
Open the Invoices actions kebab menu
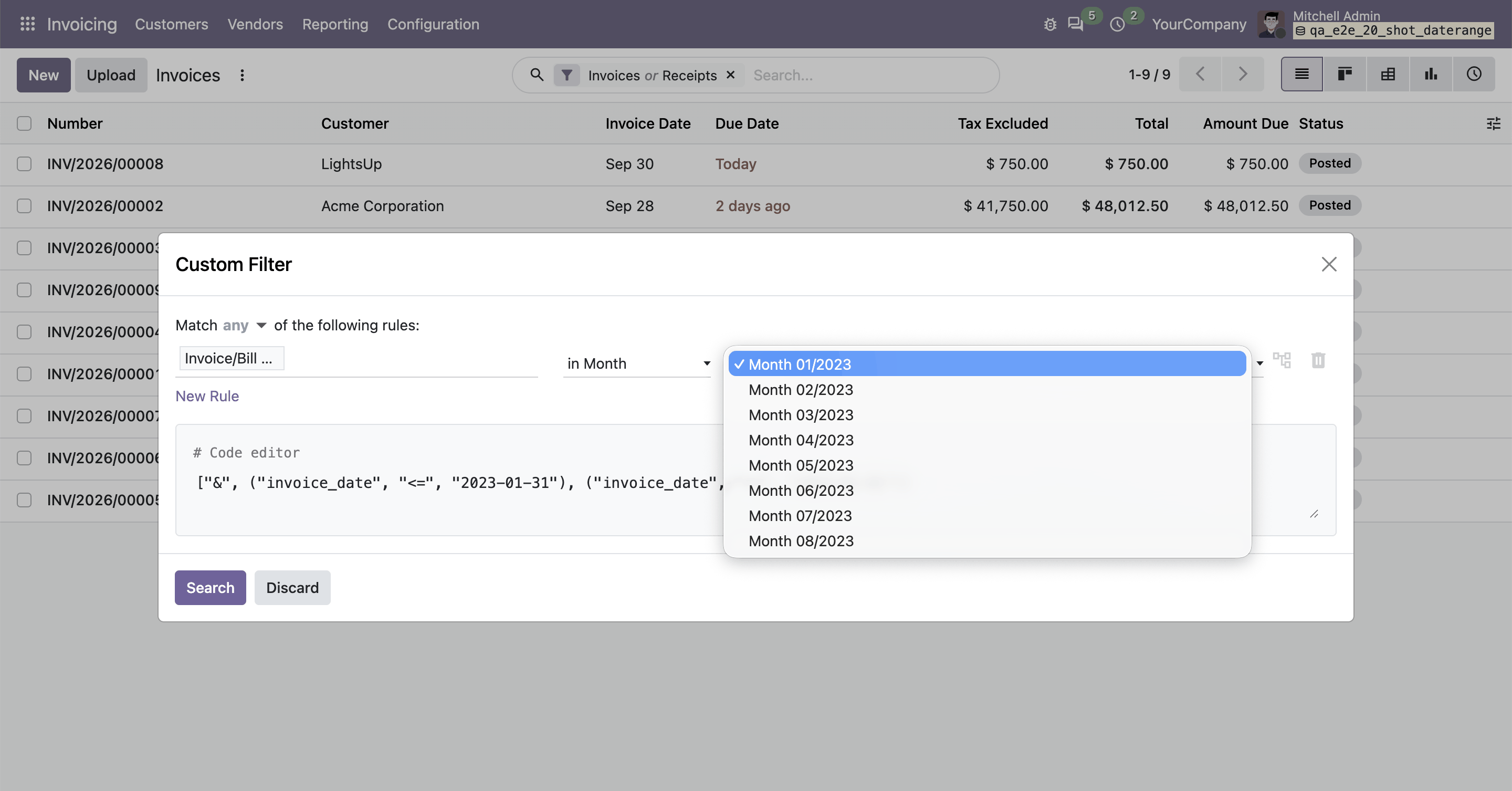click(x=242, y=75)
